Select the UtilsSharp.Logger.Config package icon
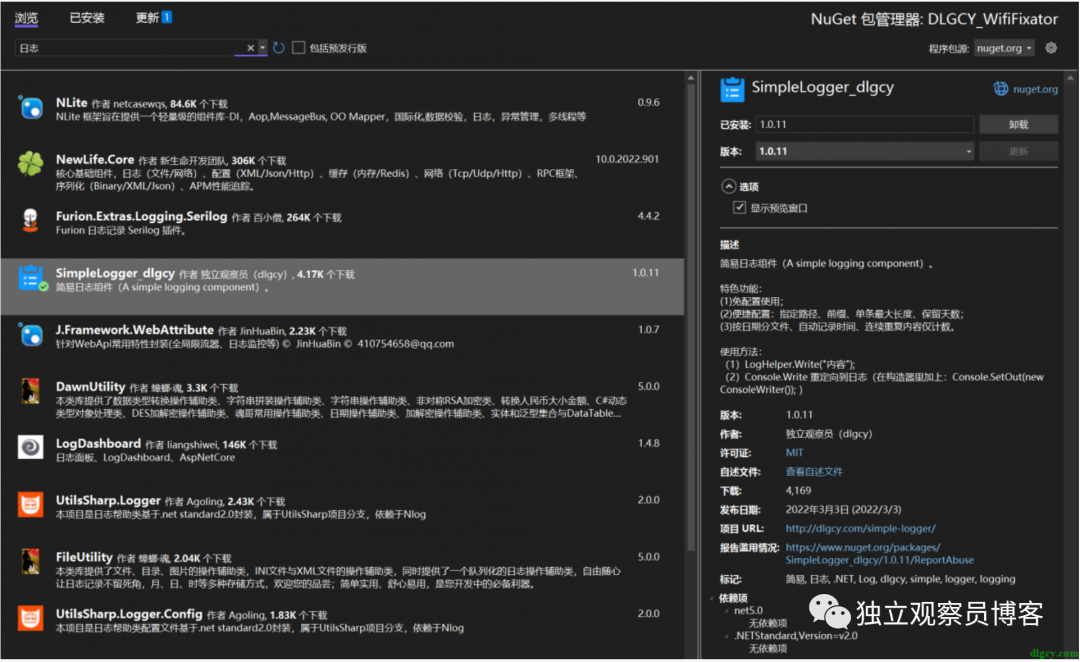This screenshot has height=662, width=1080. tap(30, 618)
